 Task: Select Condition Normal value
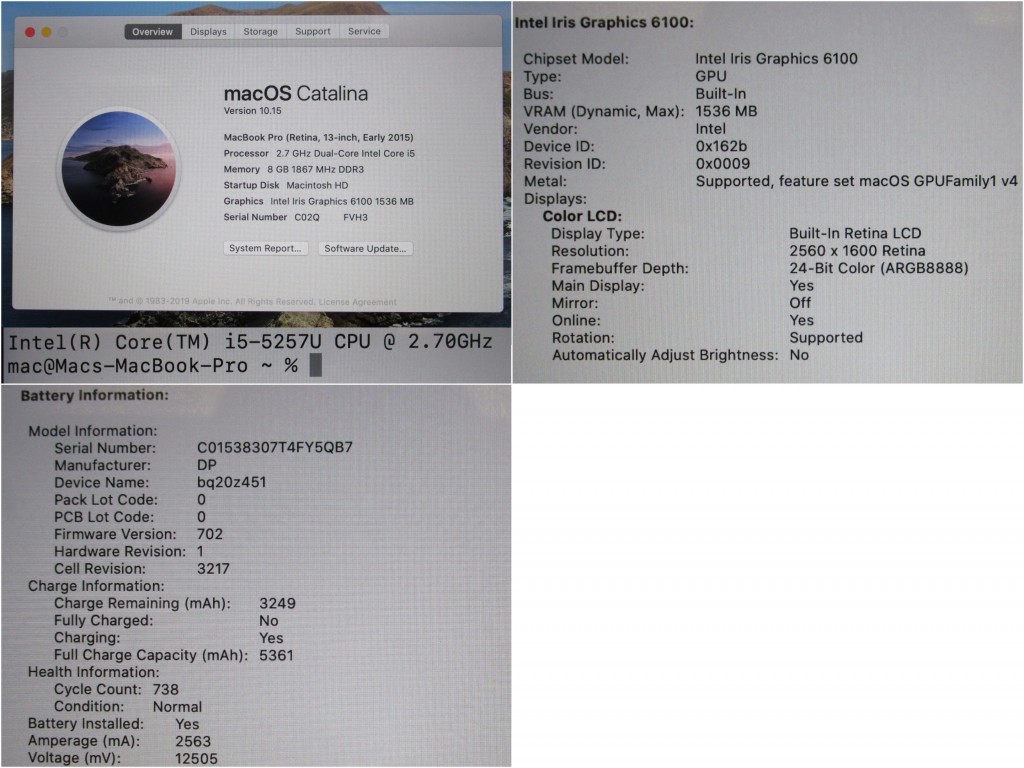[x=177, y=707]
